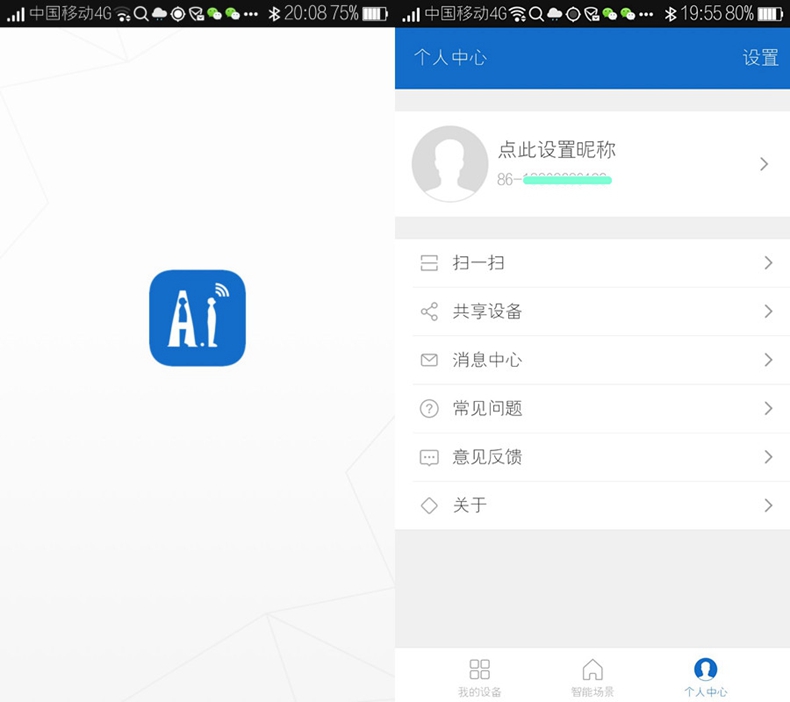
Task: Expand the profile row chevron
Action: point(764,164)
